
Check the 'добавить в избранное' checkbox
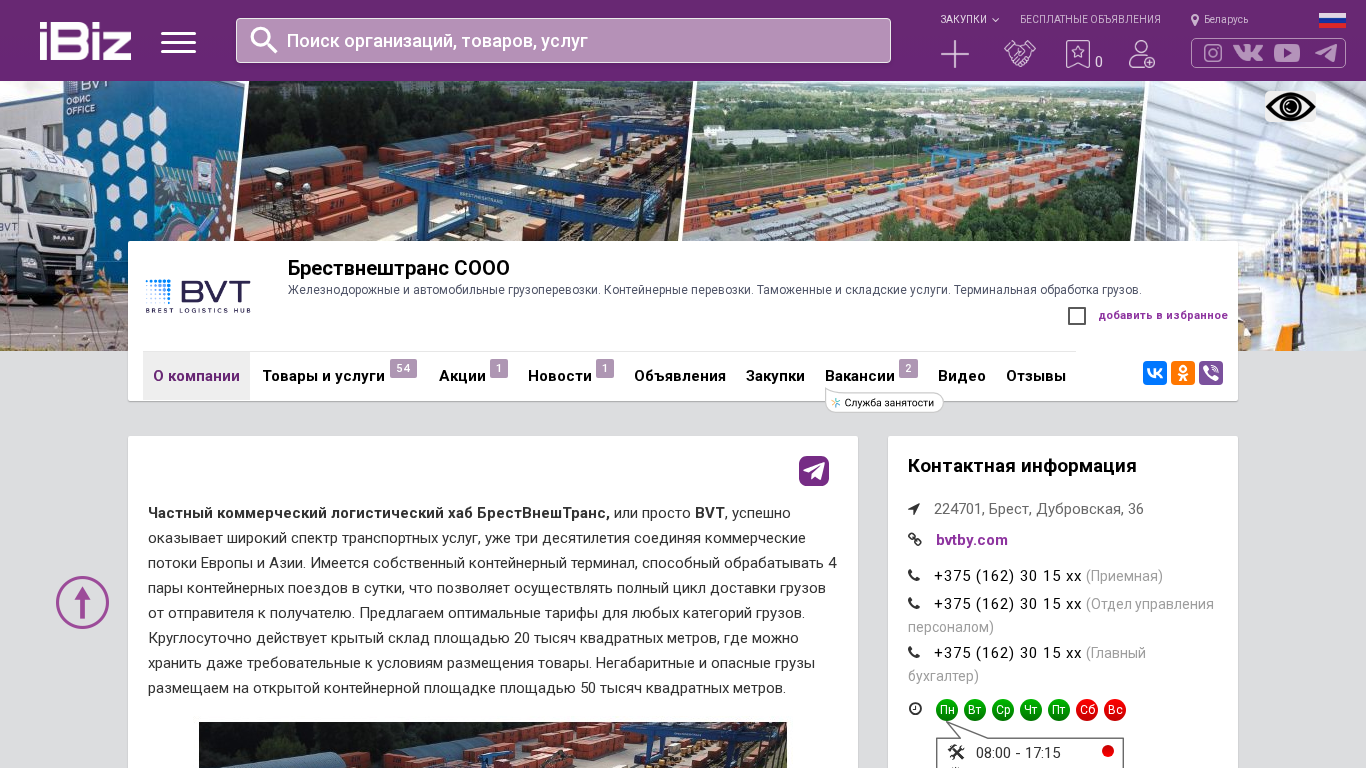pyautogui.click(x=1077, y=316)
